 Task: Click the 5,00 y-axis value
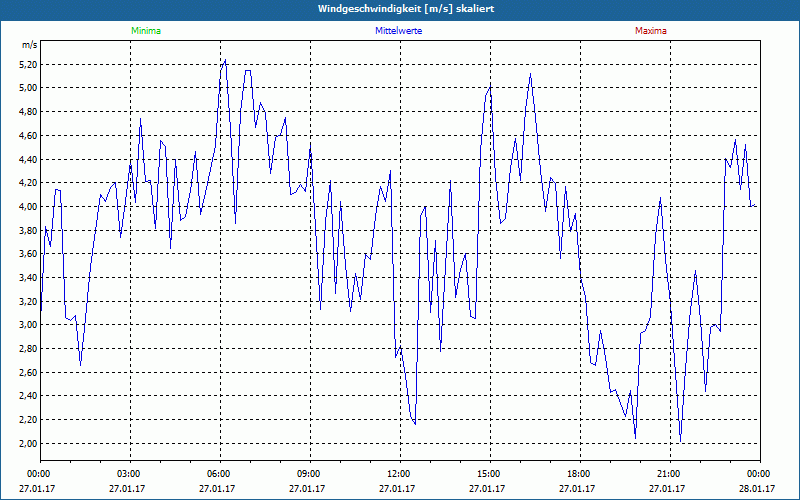[x=30, y=88]
